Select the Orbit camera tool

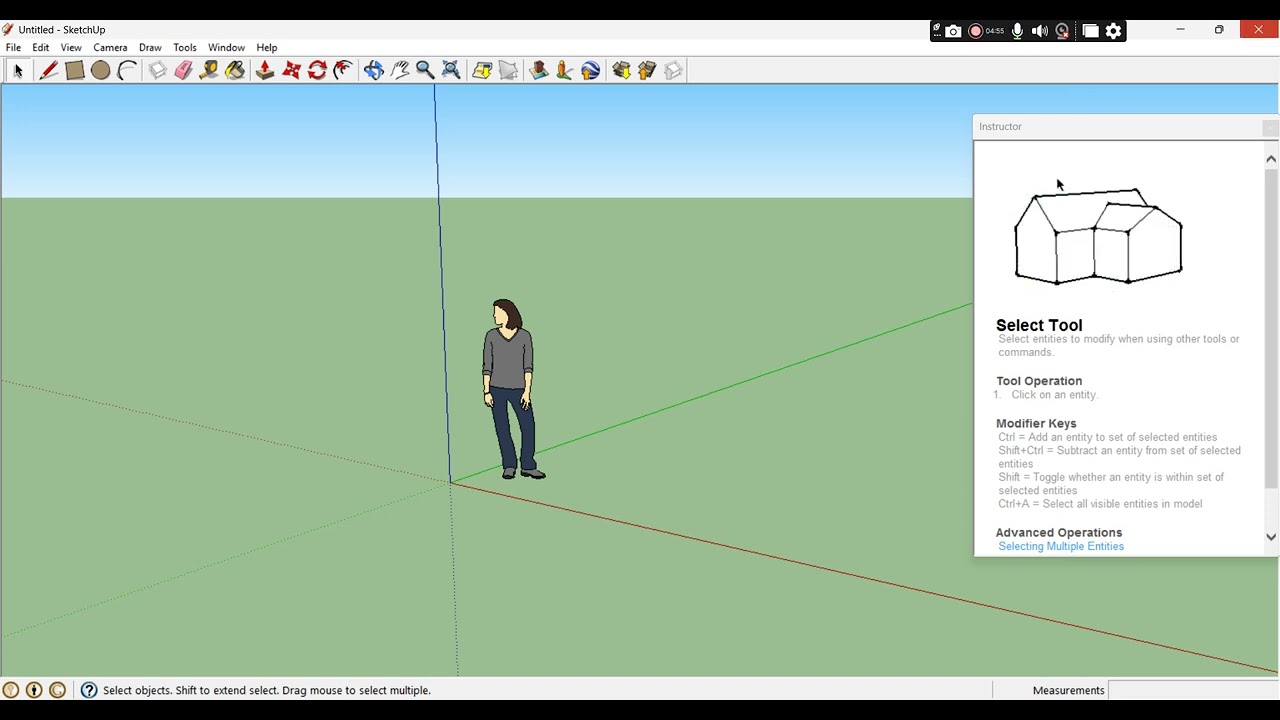(x=373, y=70)
